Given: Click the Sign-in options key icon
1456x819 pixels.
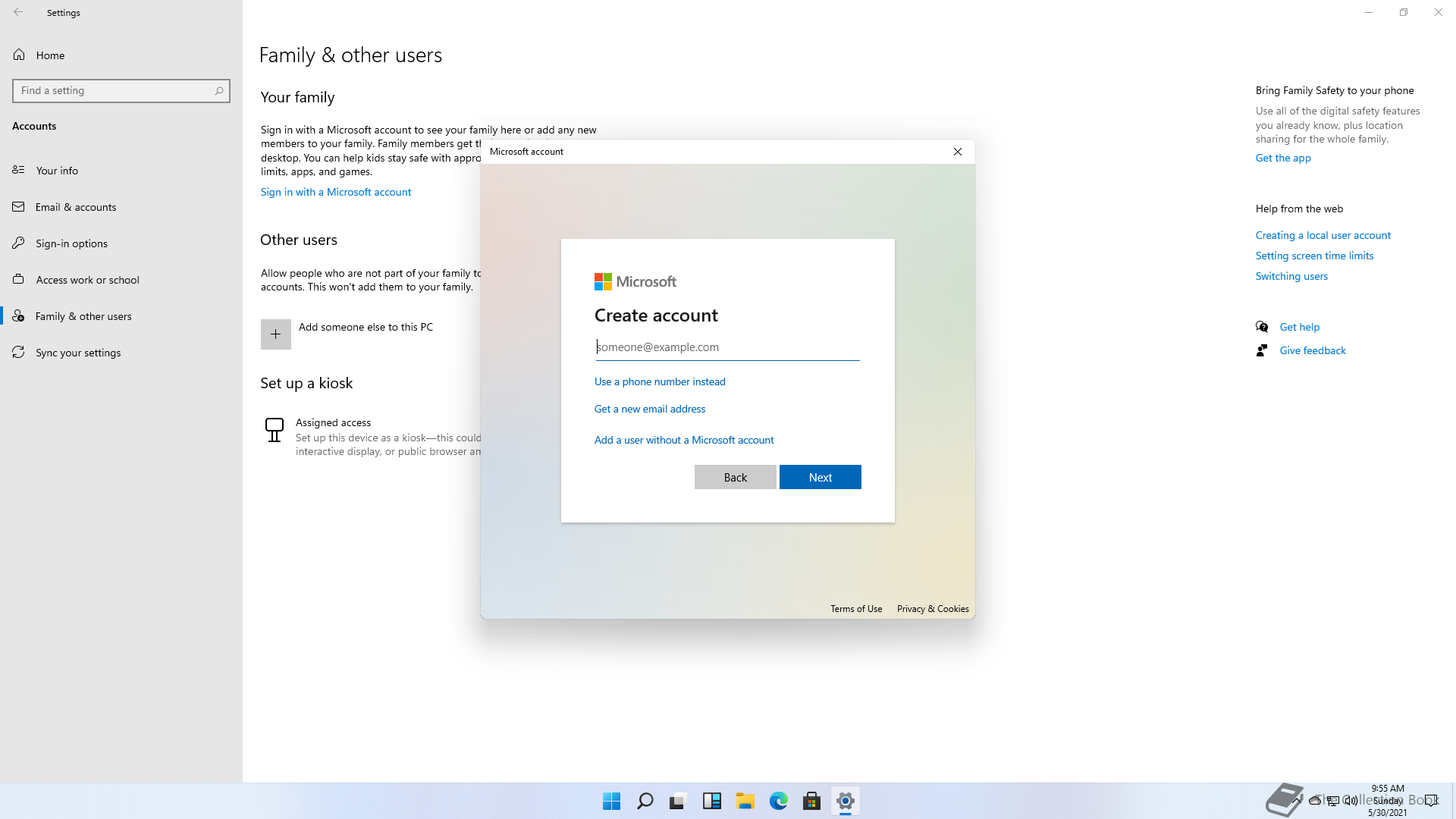Looking at the screenshot, I should pyautogui.click(x=18, y=243).
